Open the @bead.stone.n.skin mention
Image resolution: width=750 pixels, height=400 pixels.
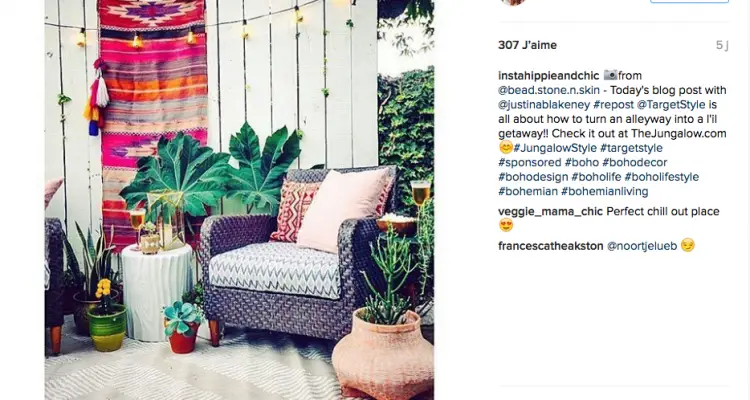[x=549, y=90]
